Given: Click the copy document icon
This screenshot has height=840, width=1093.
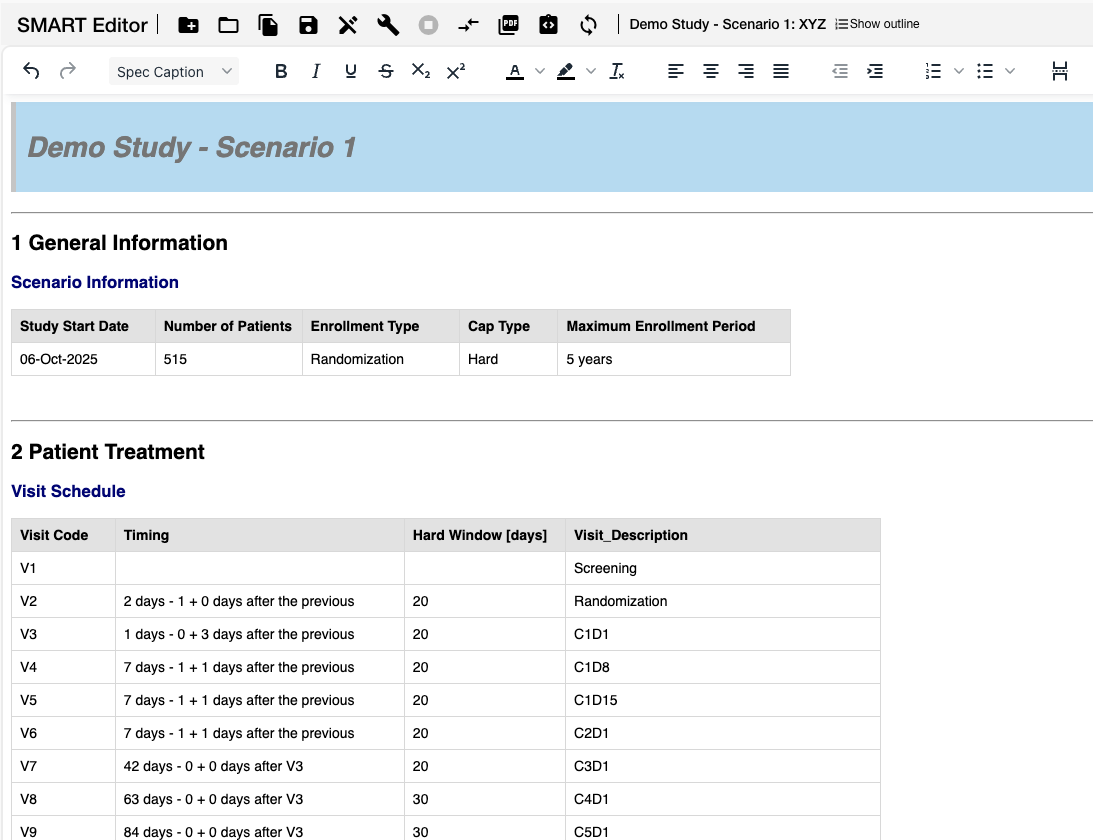Looking at the screenshot, I should (268, 25).
